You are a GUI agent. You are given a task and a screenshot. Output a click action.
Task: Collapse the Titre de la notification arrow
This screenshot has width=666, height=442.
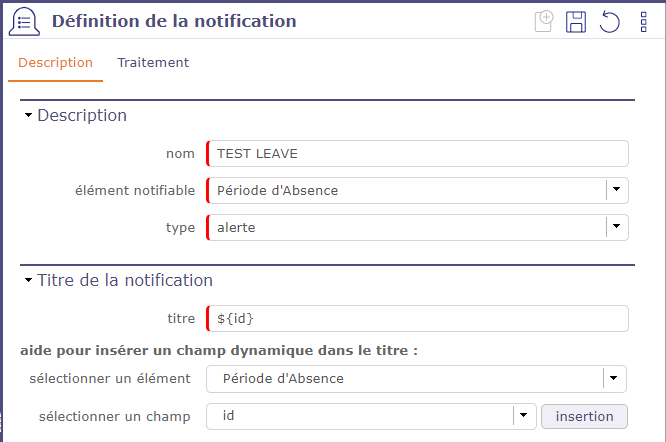tap(28, 281)
